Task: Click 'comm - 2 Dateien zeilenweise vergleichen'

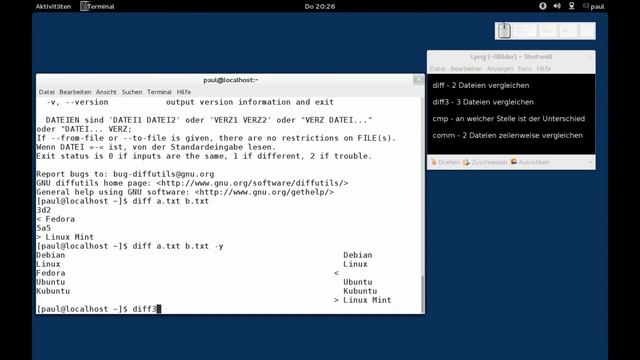Action: (x=508, y=136)
